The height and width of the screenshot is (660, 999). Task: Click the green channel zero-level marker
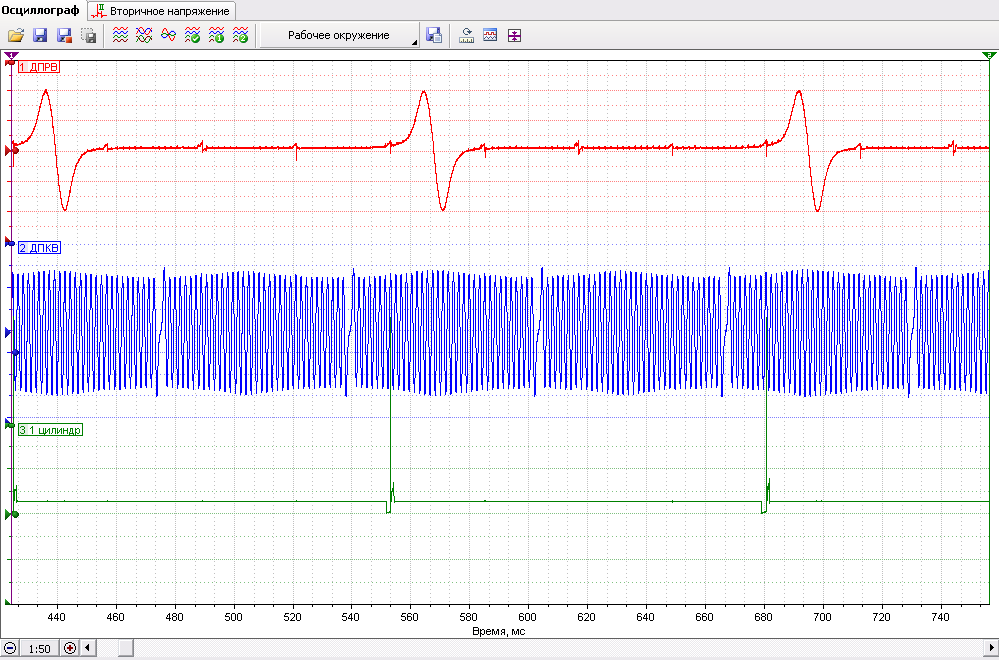click(x=11, y=514)
